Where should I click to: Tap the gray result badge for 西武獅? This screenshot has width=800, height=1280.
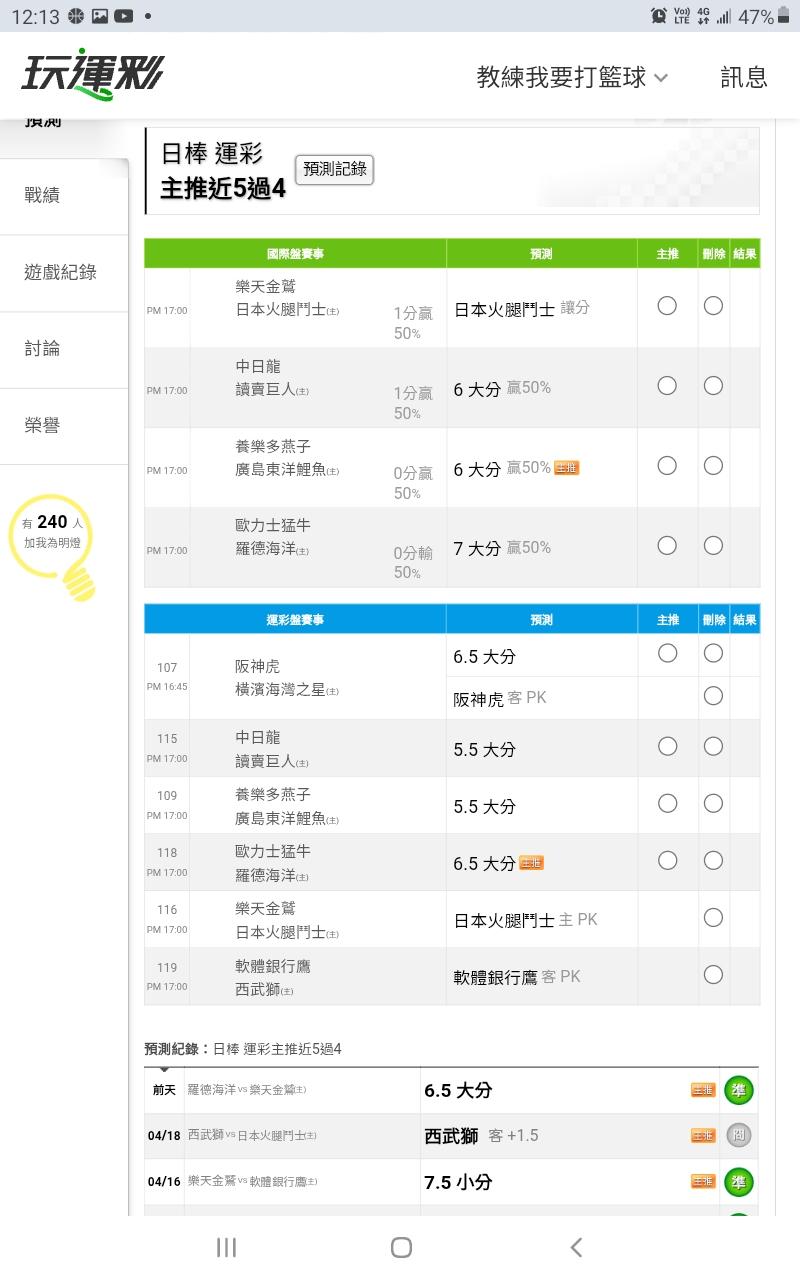click(738, 1135)
